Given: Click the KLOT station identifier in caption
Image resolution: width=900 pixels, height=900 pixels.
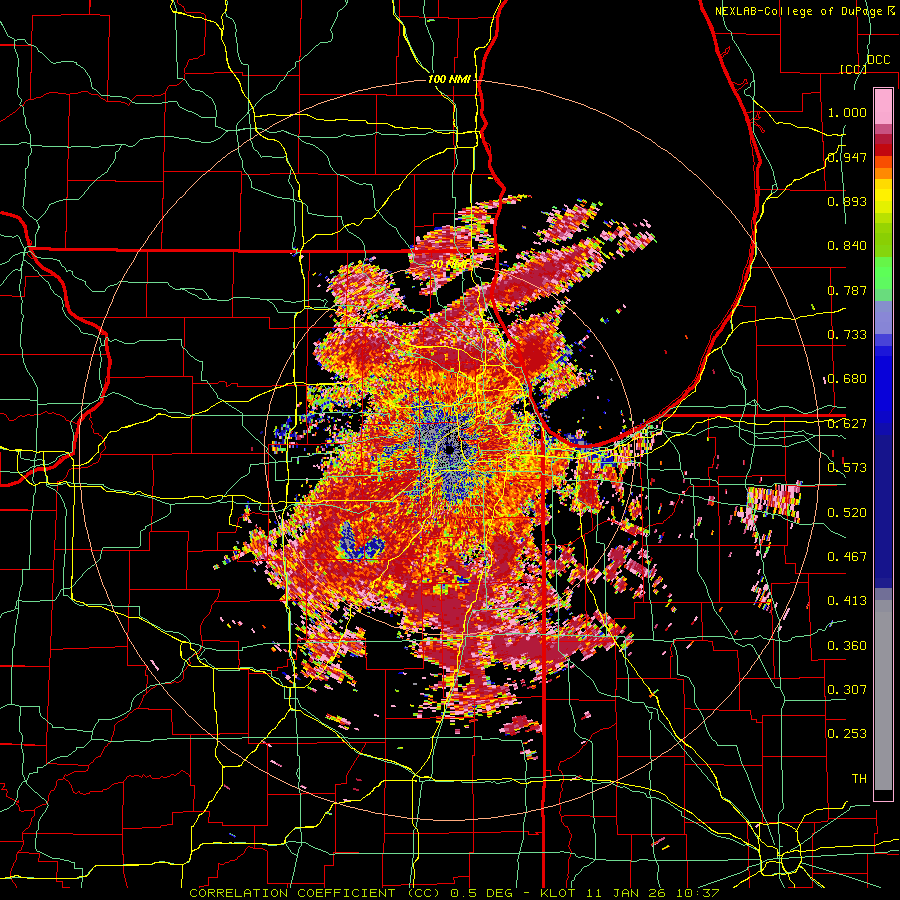Looking at the screenshot, I should click(559, 893).
